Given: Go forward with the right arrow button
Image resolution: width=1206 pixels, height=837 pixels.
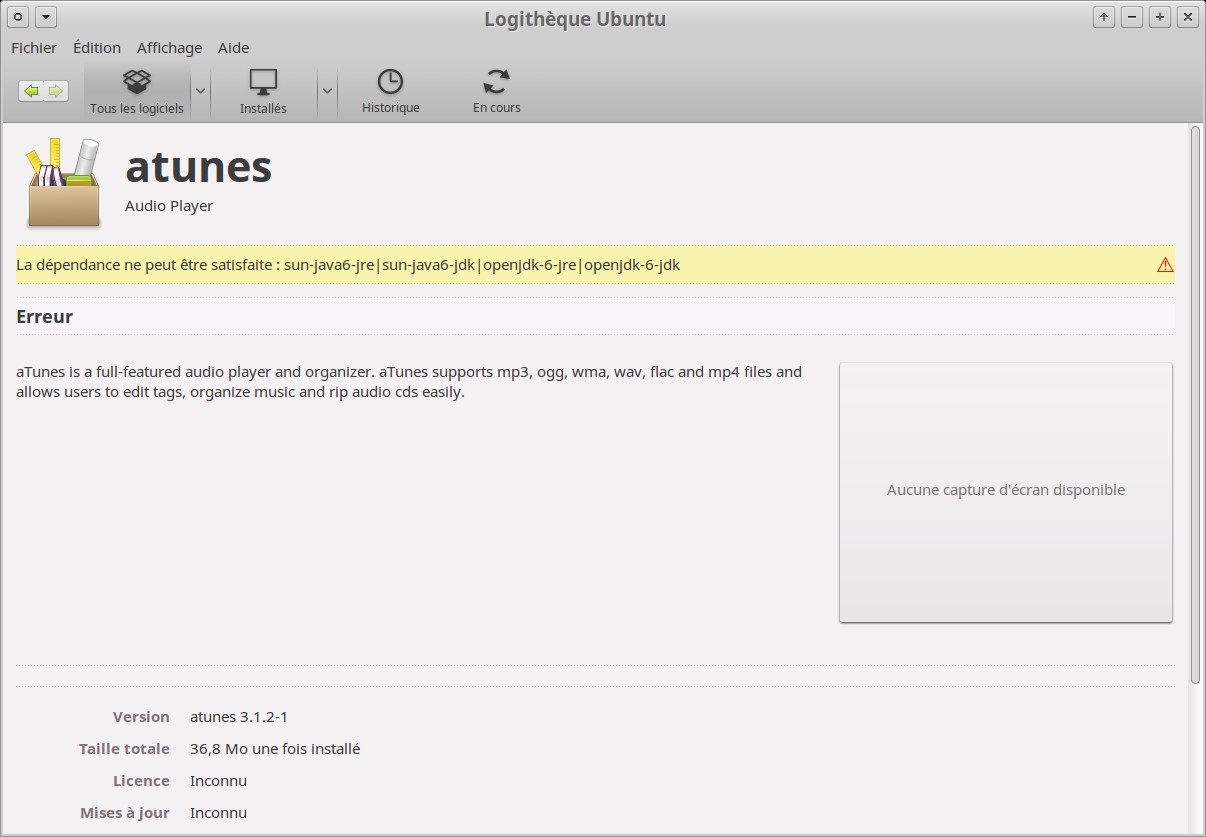Looking at the screenshot, I should tap(56, 91).
